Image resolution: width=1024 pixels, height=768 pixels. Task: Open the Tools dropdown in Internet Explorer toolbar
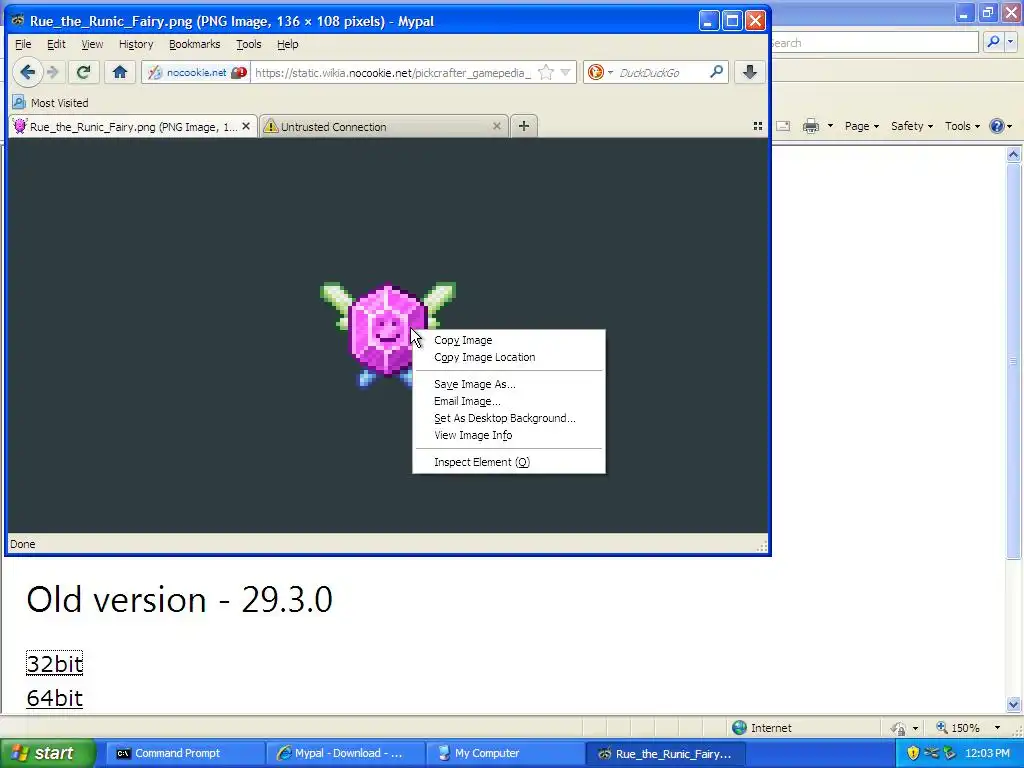tap(962, 126)
